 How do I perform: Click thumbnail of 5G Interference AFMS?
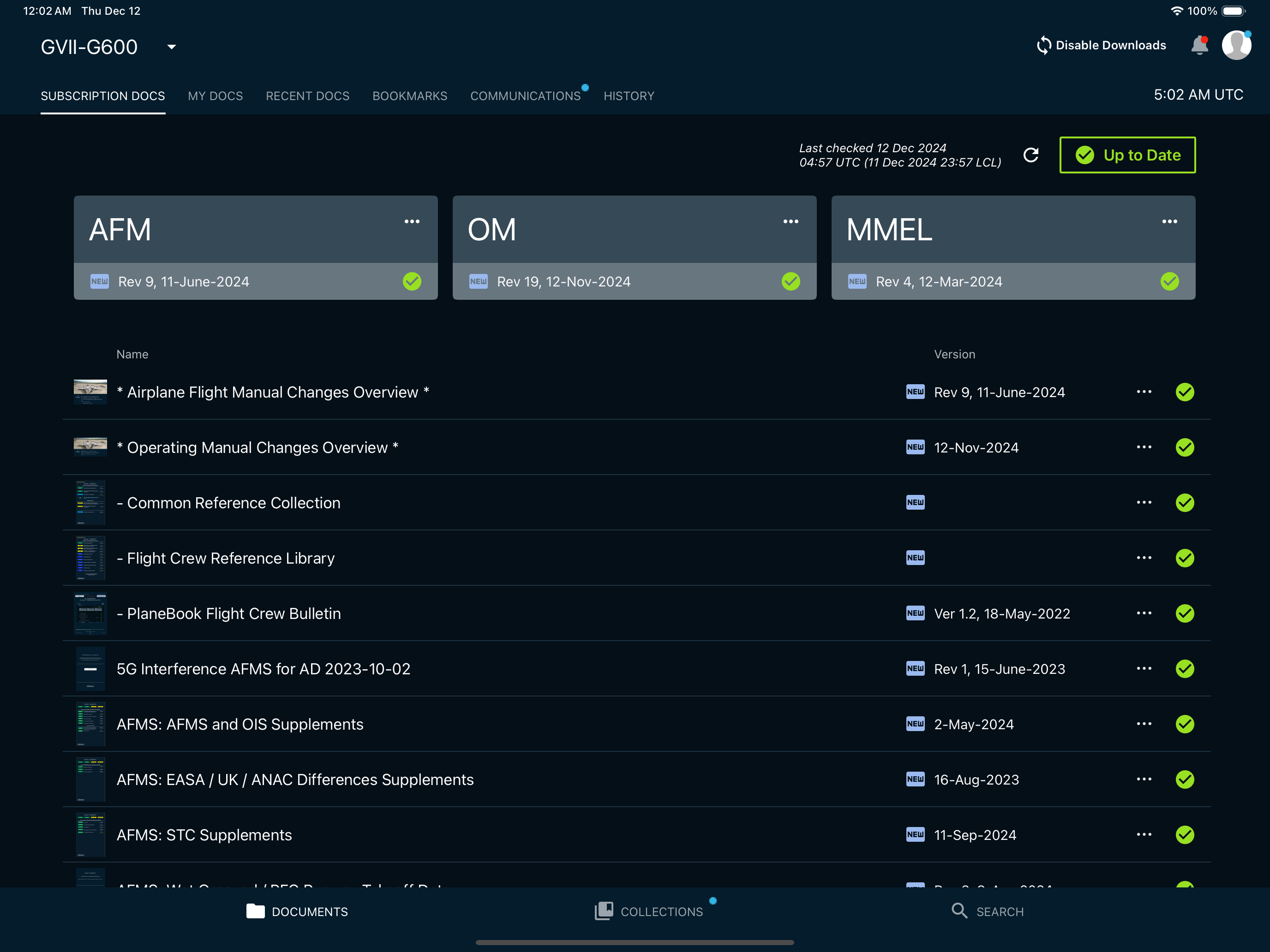tap(91, 668)
